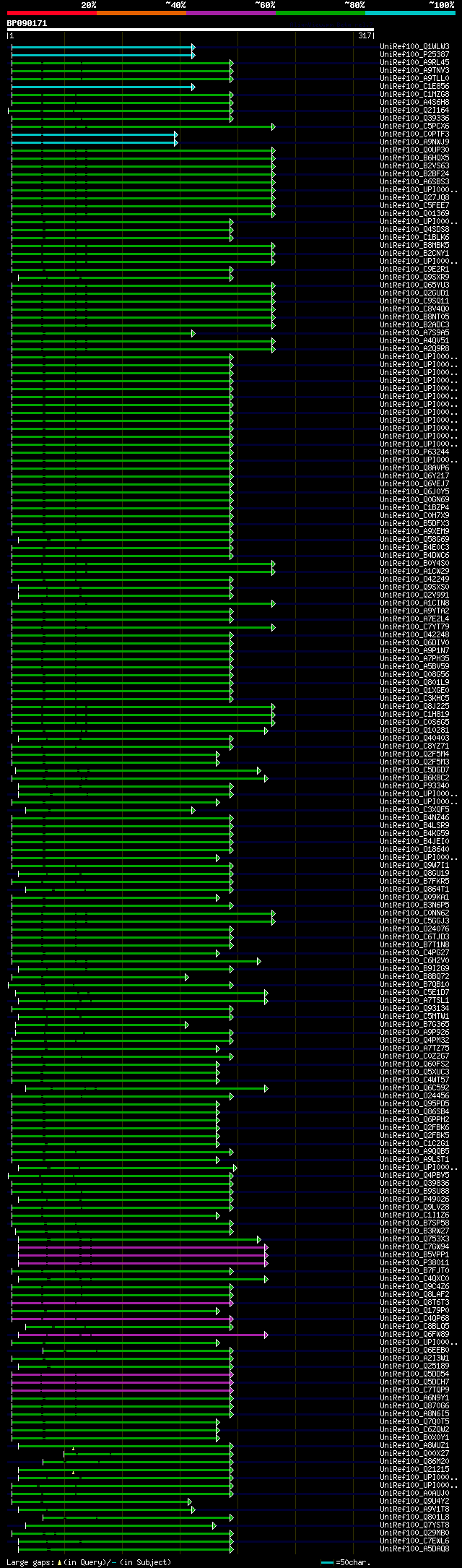462x1568 pixels.
Task: Click the purple ~60% identity legend bar
Action: [230, 13]
